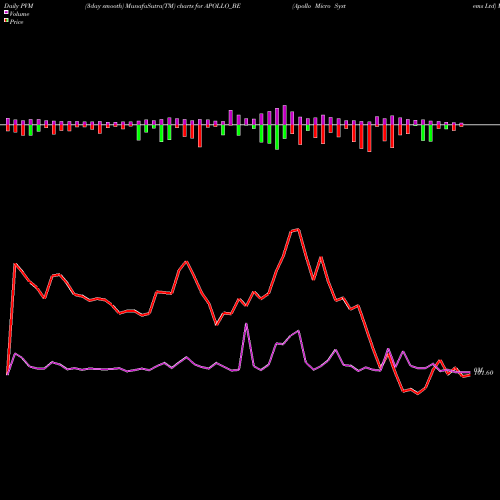Click the 101.60 price value label

[484, 373]
